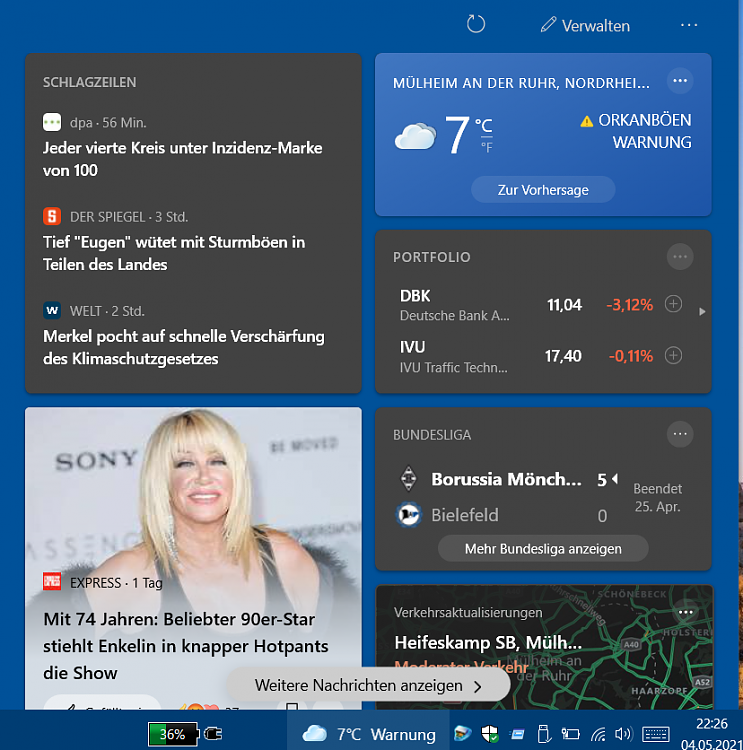Open more options on the Bundesliga card
This screenshot has width=743, height=750.
click(x=680, y=434)
